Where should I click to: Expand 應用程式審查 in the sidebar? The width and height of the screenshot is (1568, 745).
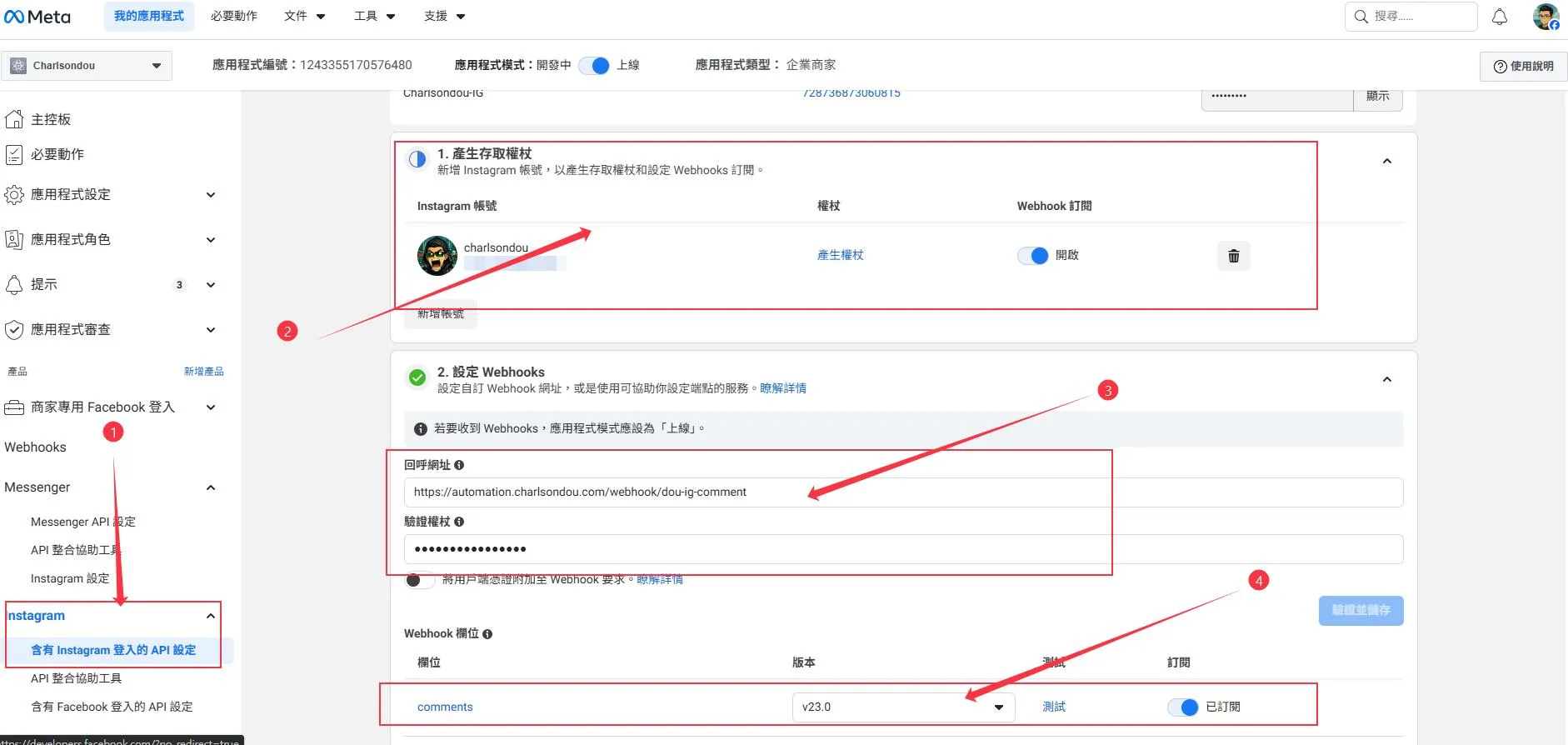click(211, 330)
